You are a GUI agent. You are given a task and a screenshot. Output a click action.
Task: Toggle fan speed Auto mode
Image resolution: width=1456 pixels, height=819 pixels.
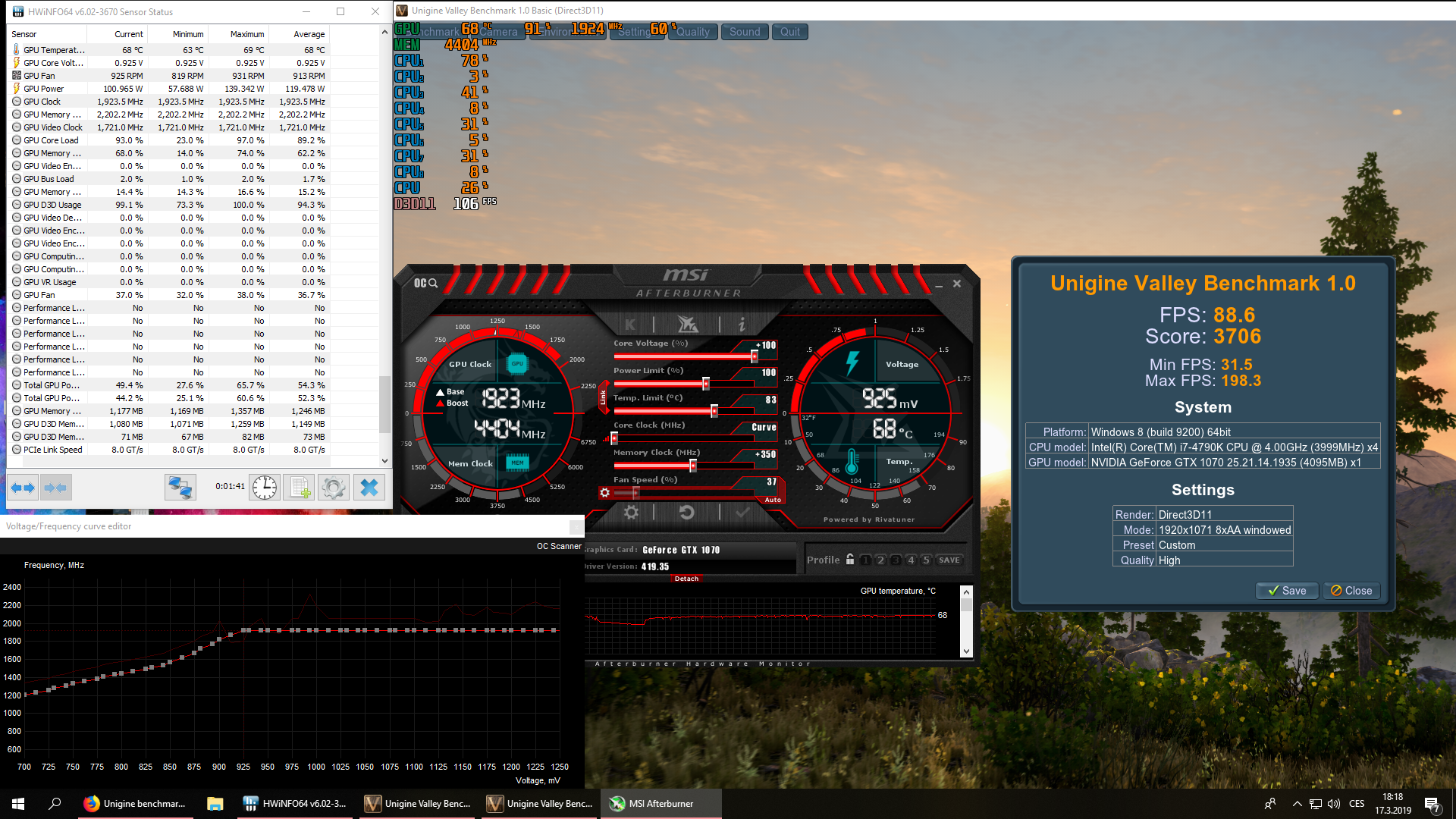[773, 500]
